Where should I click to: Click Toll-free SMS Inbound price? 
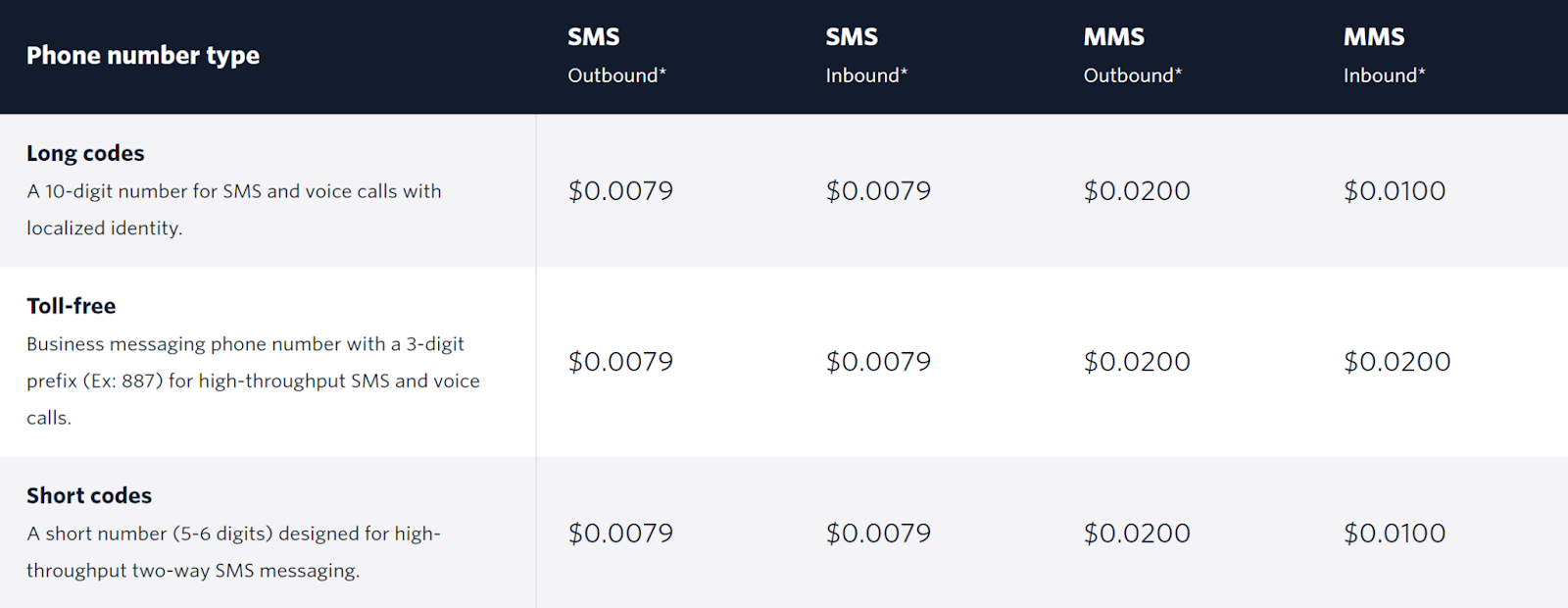pyautogui.click(x=878, y=362)
